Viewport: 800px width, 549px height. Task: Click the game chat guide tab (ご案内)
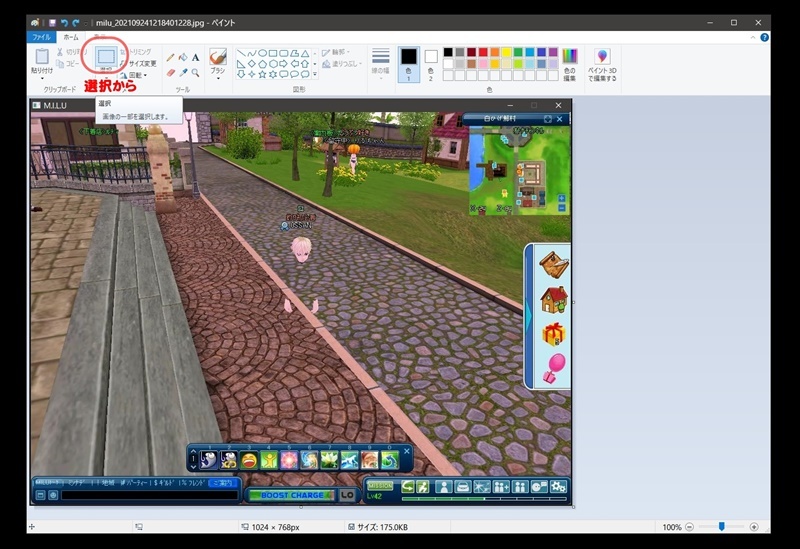coord(222,482)
